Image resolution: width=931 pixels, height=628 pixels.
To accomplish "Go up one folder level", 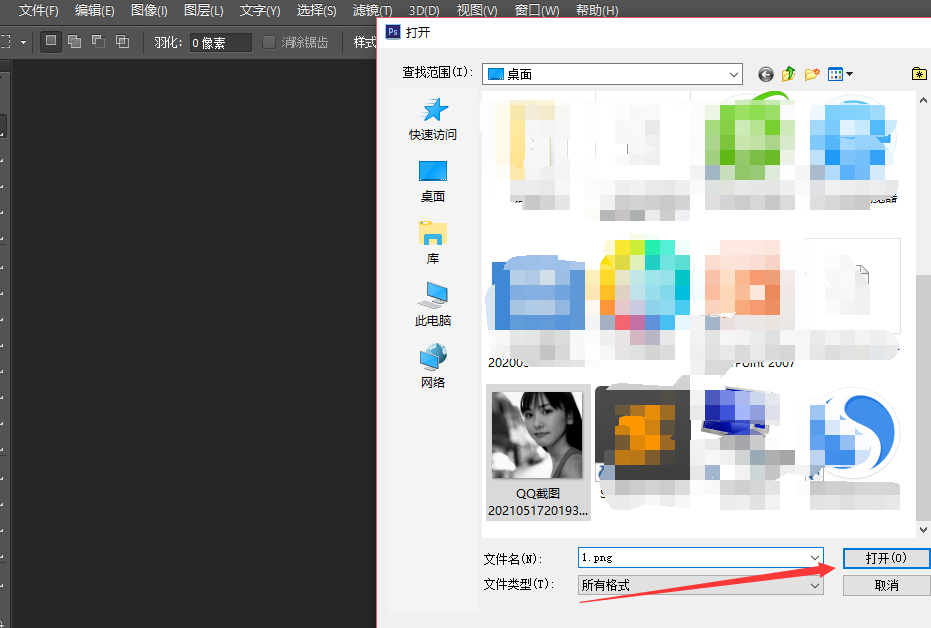I will pos(788,74).
